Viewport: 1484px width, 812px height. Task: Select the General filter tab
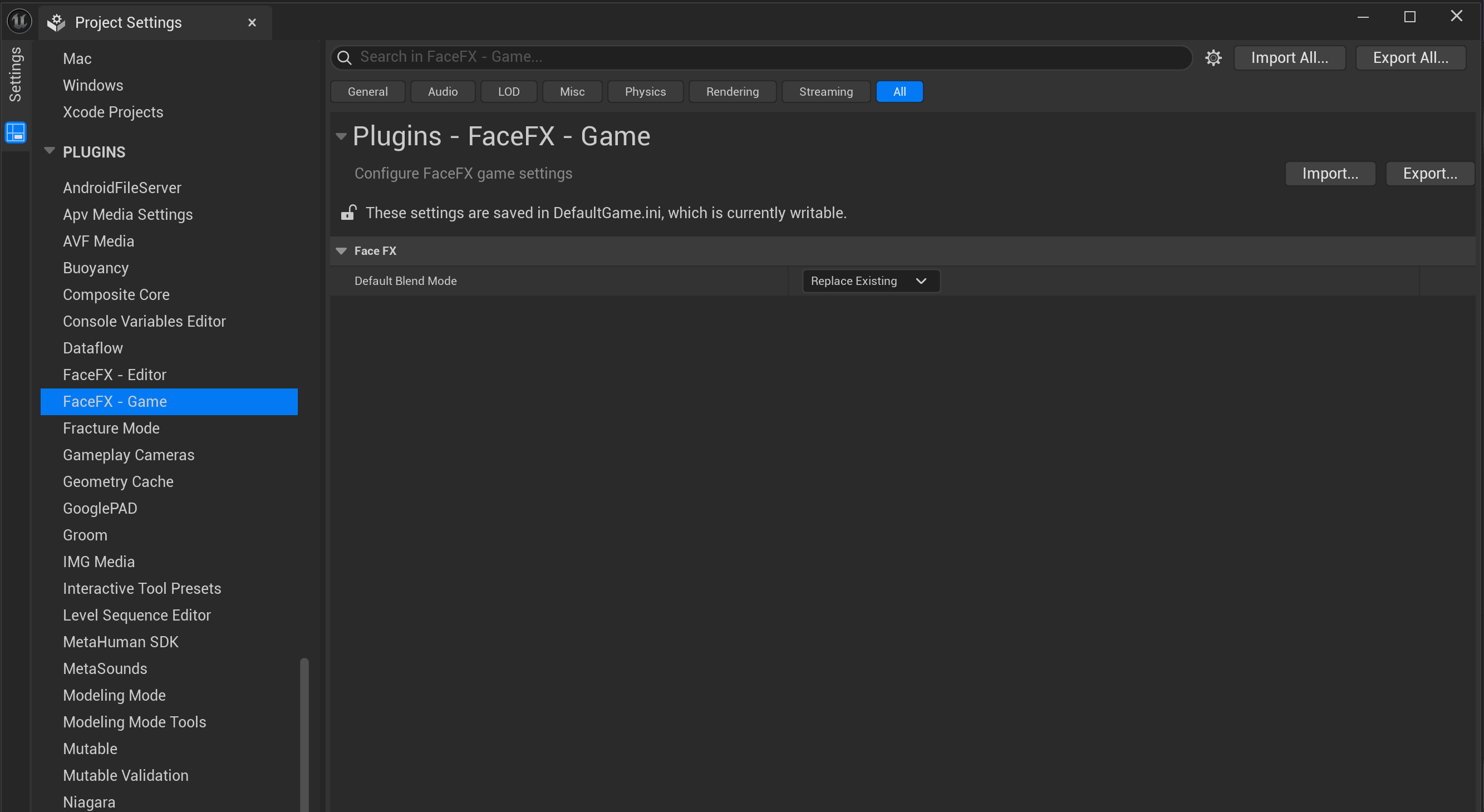(x=367, y=92)
